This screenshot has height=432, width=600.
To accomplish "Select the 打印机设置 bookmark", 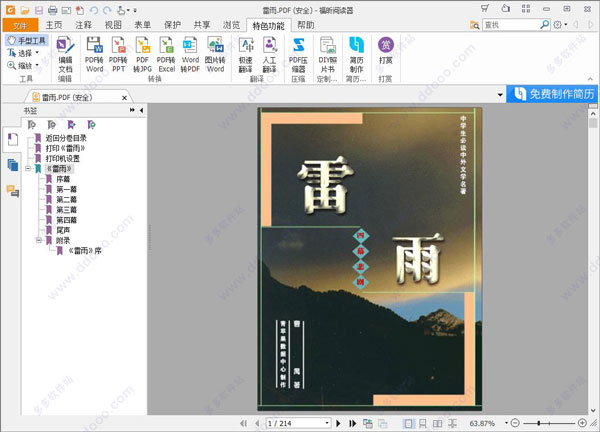I will (62, 159).
